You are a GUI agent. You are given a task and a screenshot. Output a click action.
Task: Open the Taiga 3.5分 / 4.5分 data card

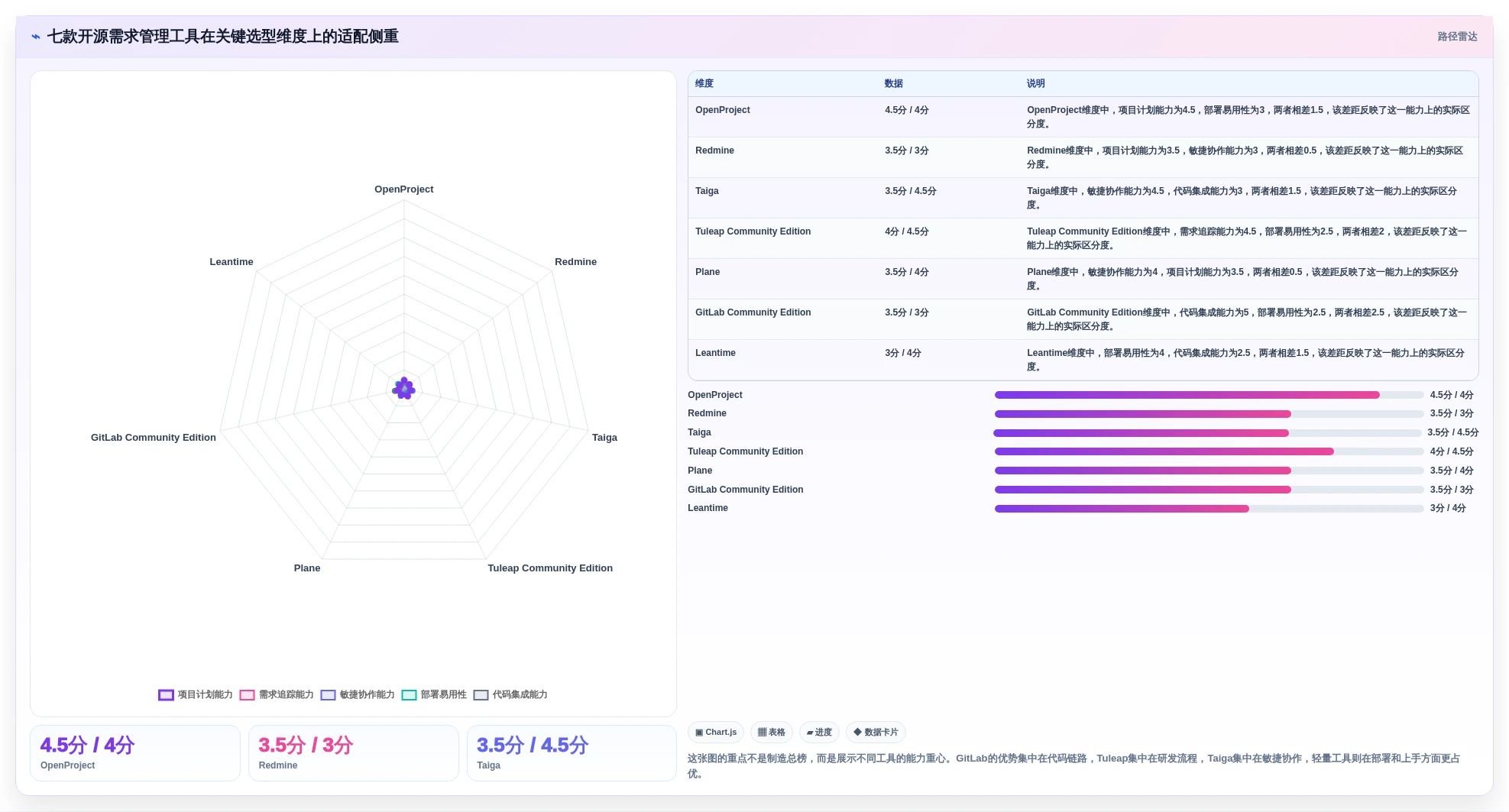pyautogui.click(x=572, y=753)
